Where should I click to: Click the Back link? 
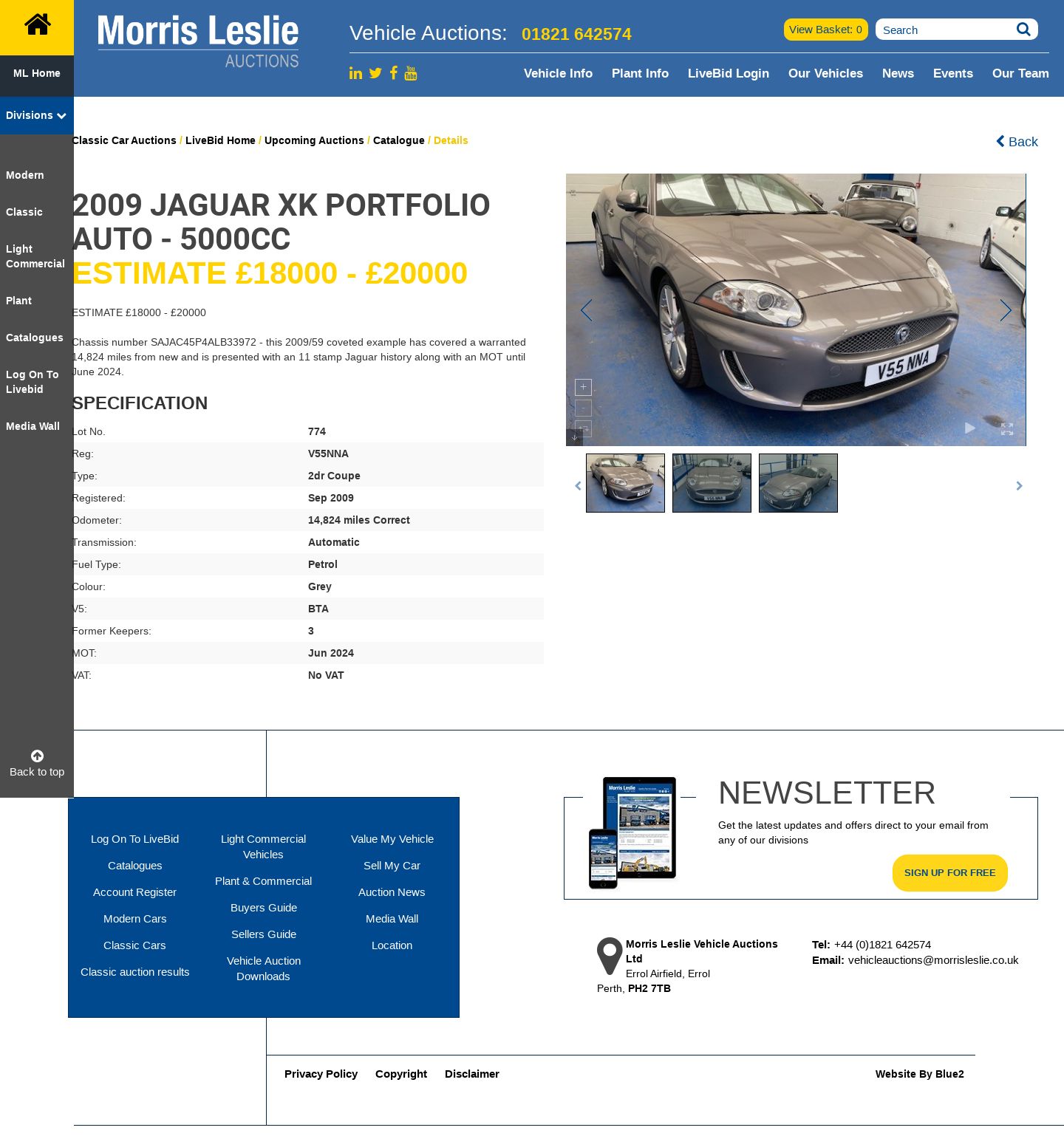[1017, 142]
